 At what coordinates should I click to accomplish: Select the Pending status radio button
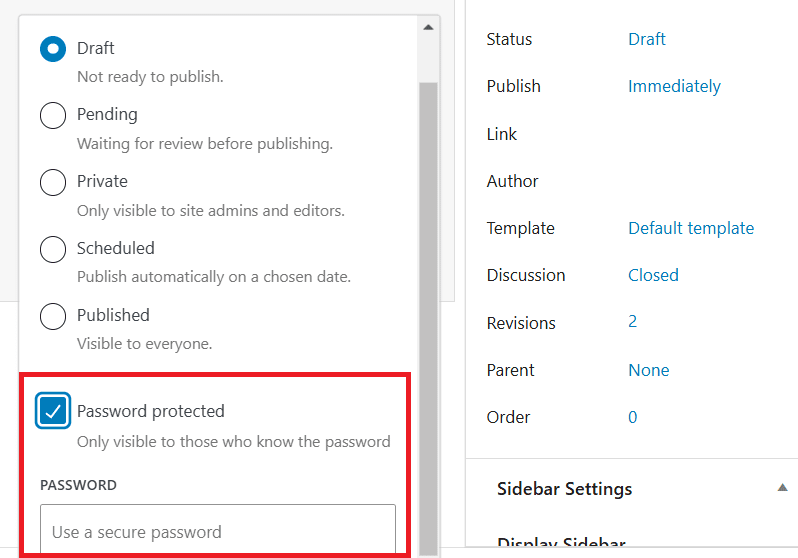53,115
